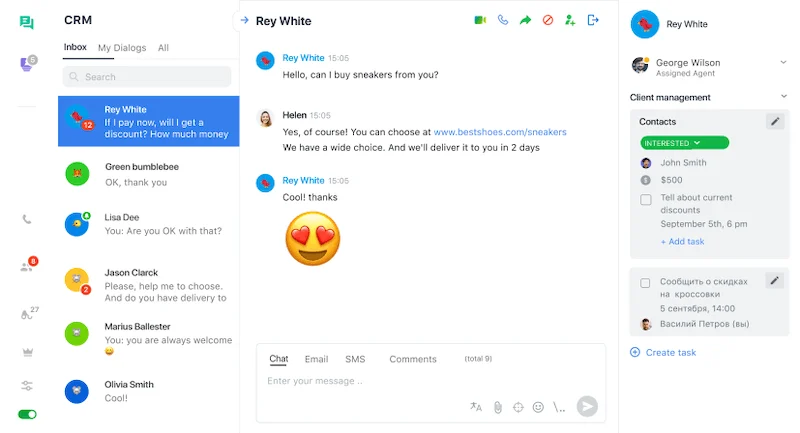Check the 'Tell about current discounts' task
This screenshot has width=800, height=433.
coord(646,200)
